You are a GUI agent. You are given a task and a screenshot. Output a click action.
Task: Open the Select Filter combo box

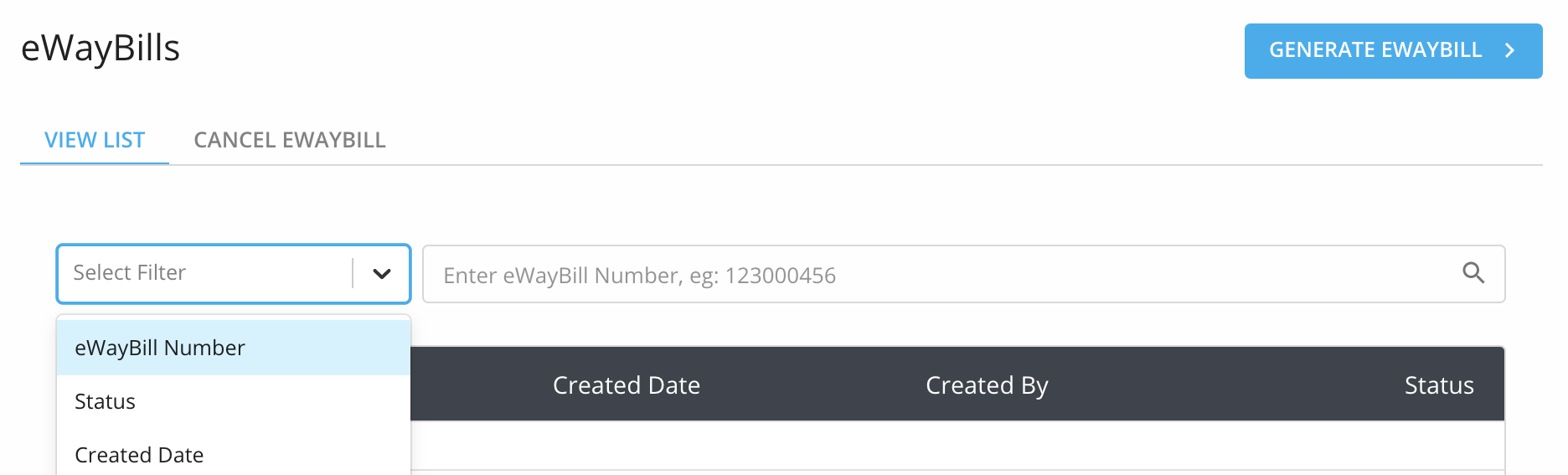[x=234, y=274]
